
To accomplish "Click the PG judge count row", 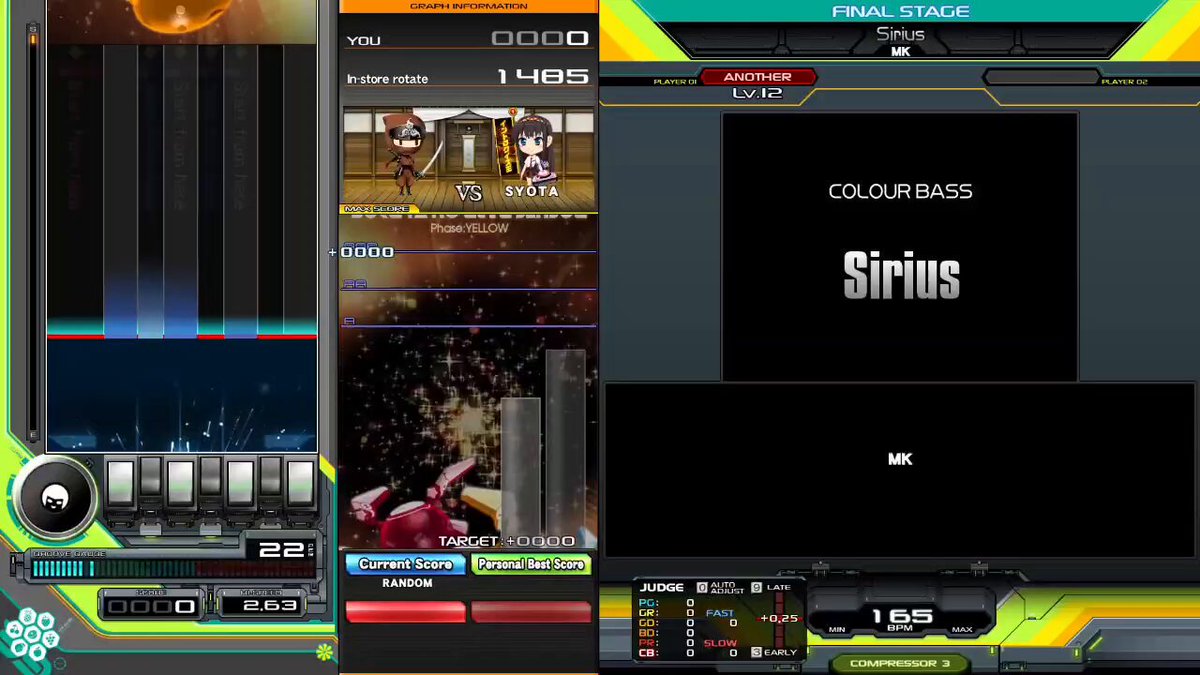I will point(666,603).
